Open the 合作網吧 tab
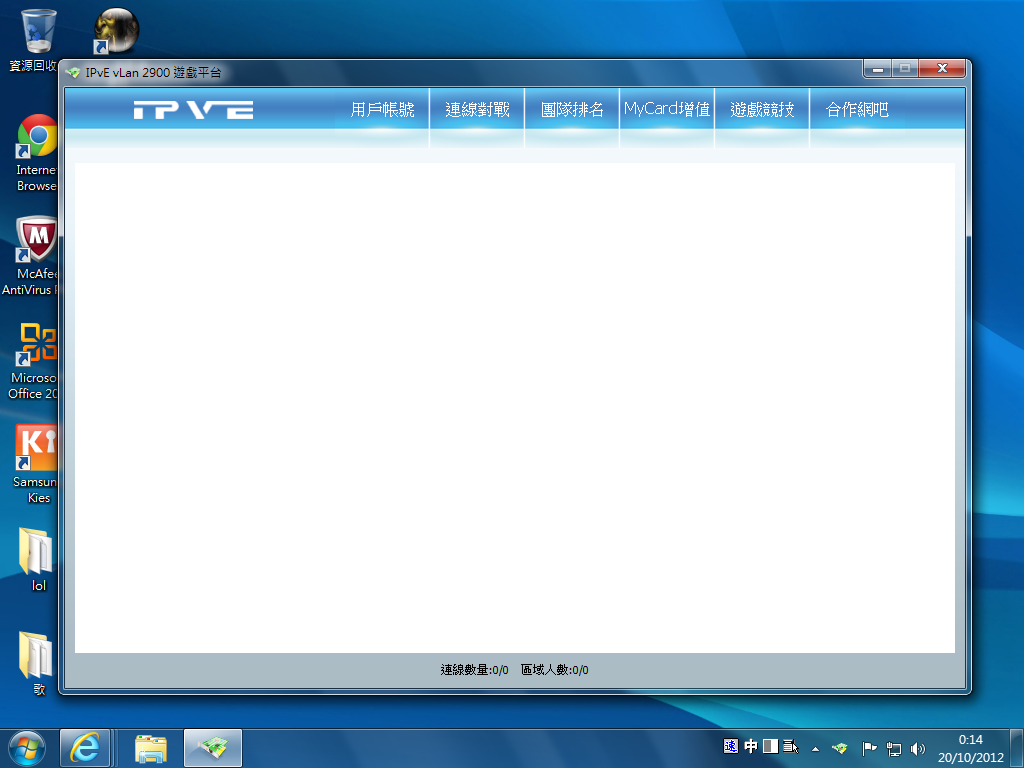The height and width of the screenshot is (768, 1024). [857, 110]
